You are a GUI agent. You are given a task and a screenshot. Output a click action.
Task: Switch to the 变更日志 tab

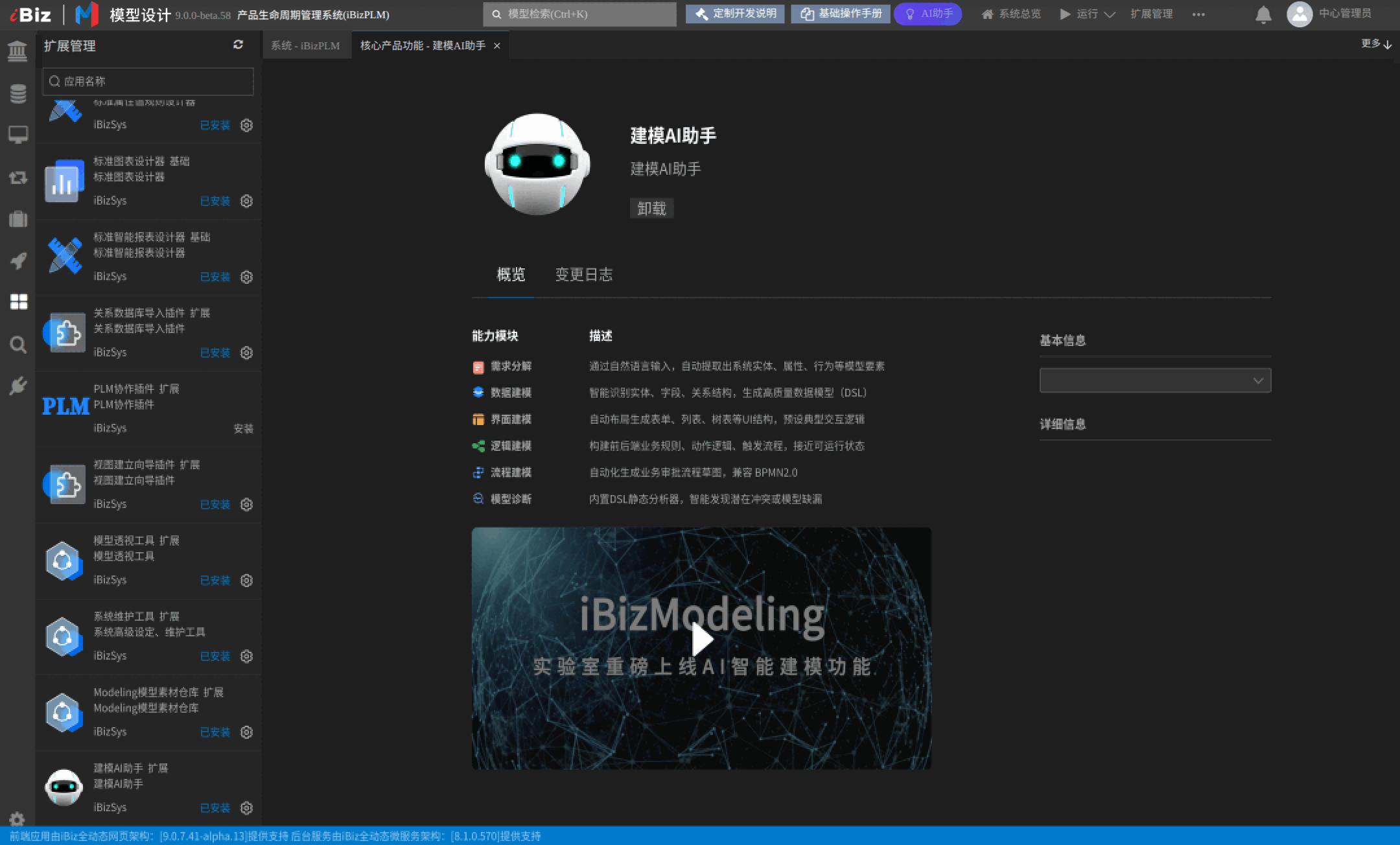click(583, 275)
